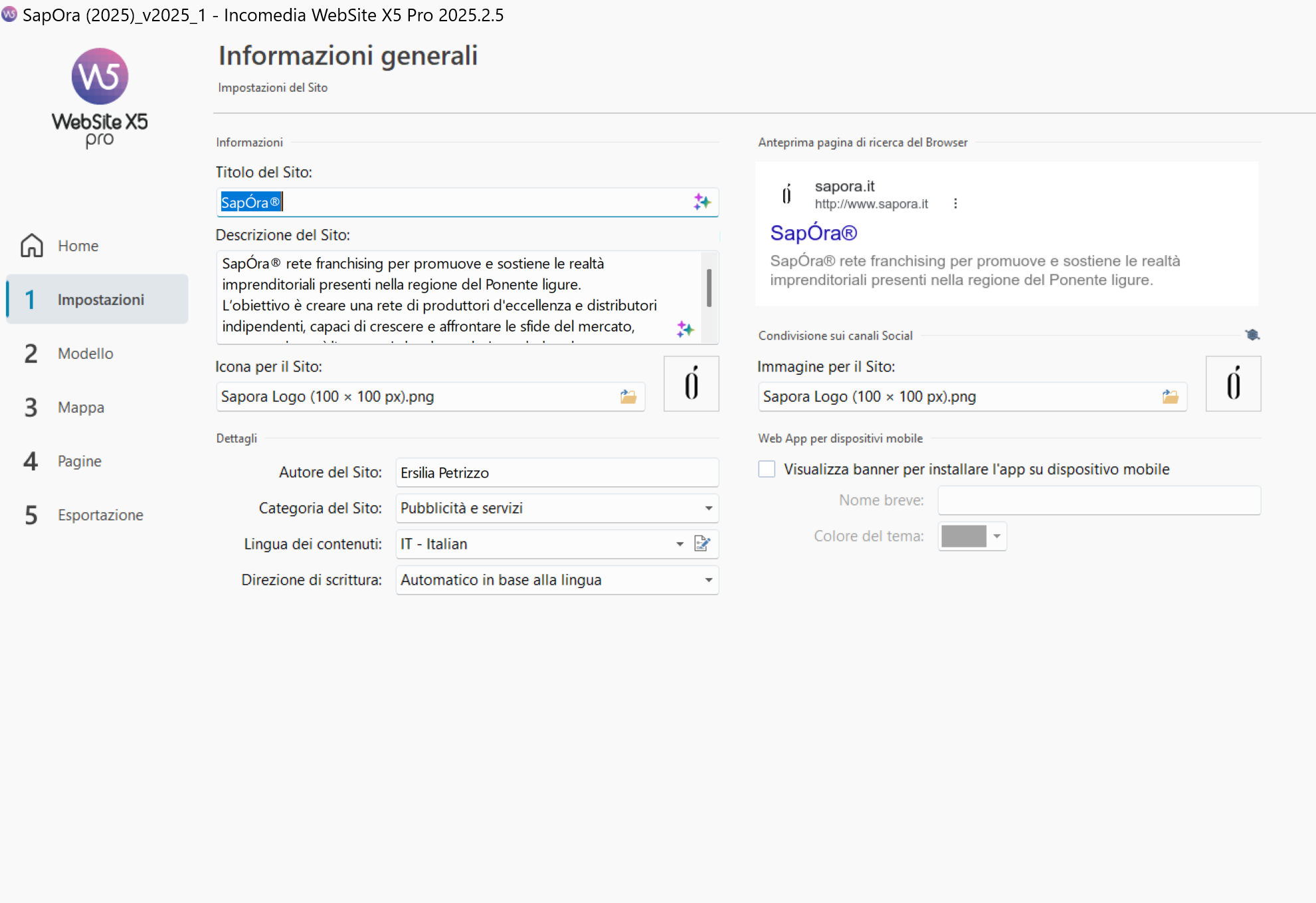1316x903 pixels.
Task: Click the Informazioni generali heading
Action: pos(348,56)
